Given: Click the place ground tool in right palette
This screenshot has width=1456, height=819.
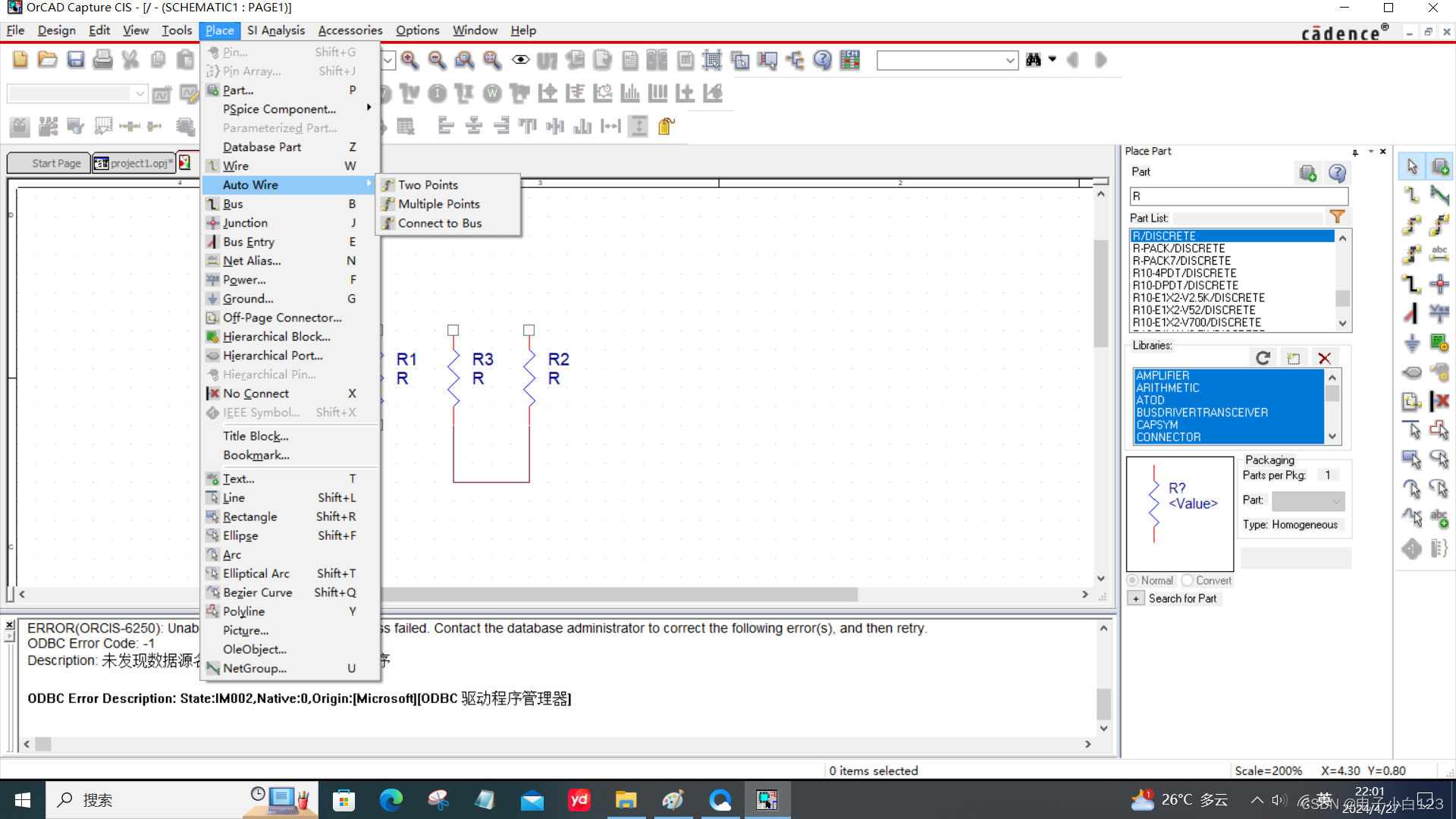Looking at the screenshot, I should (x=1411, y=343).
